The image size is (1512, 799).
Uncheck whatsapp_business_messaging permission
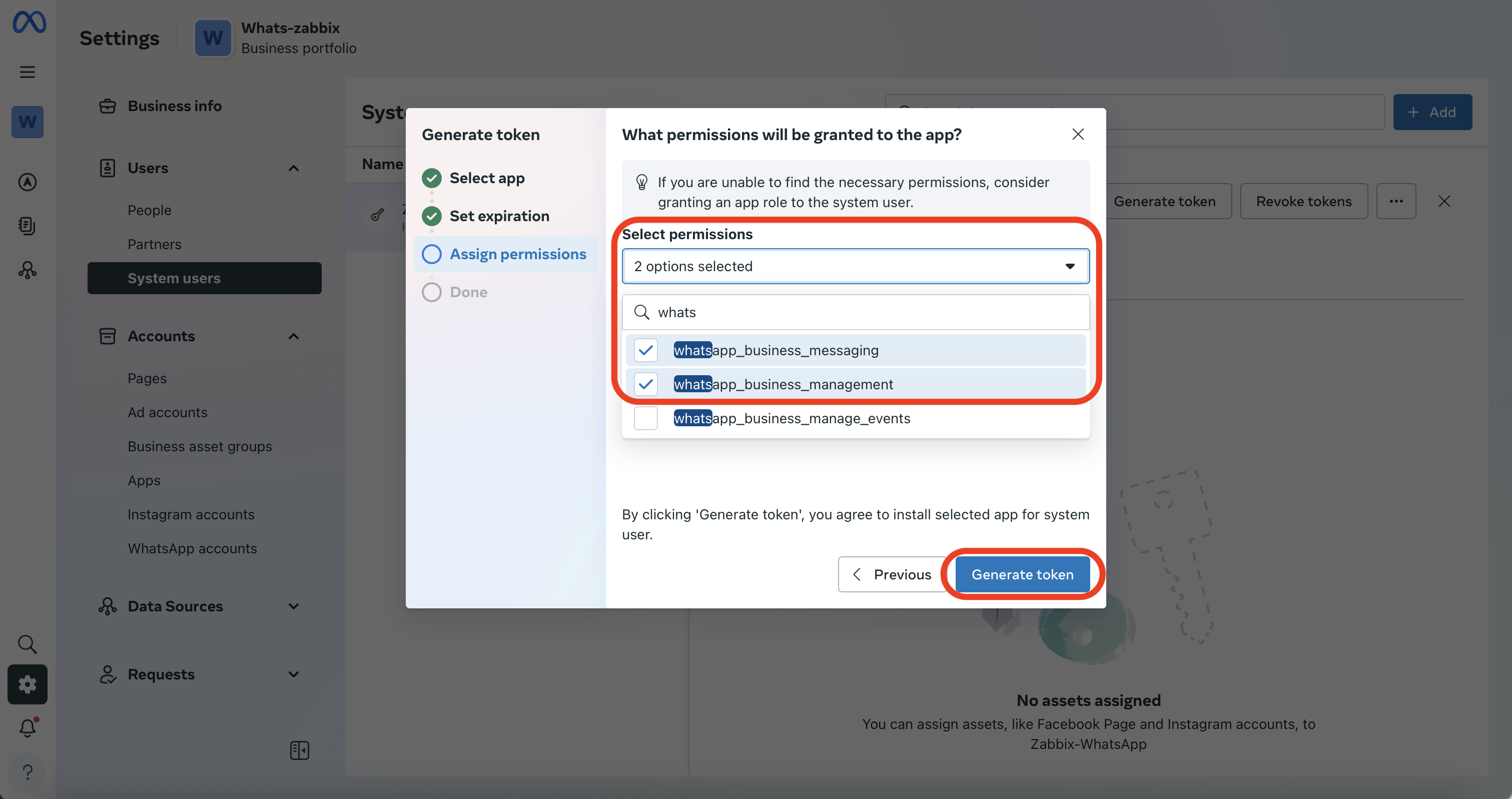[645, 351]
